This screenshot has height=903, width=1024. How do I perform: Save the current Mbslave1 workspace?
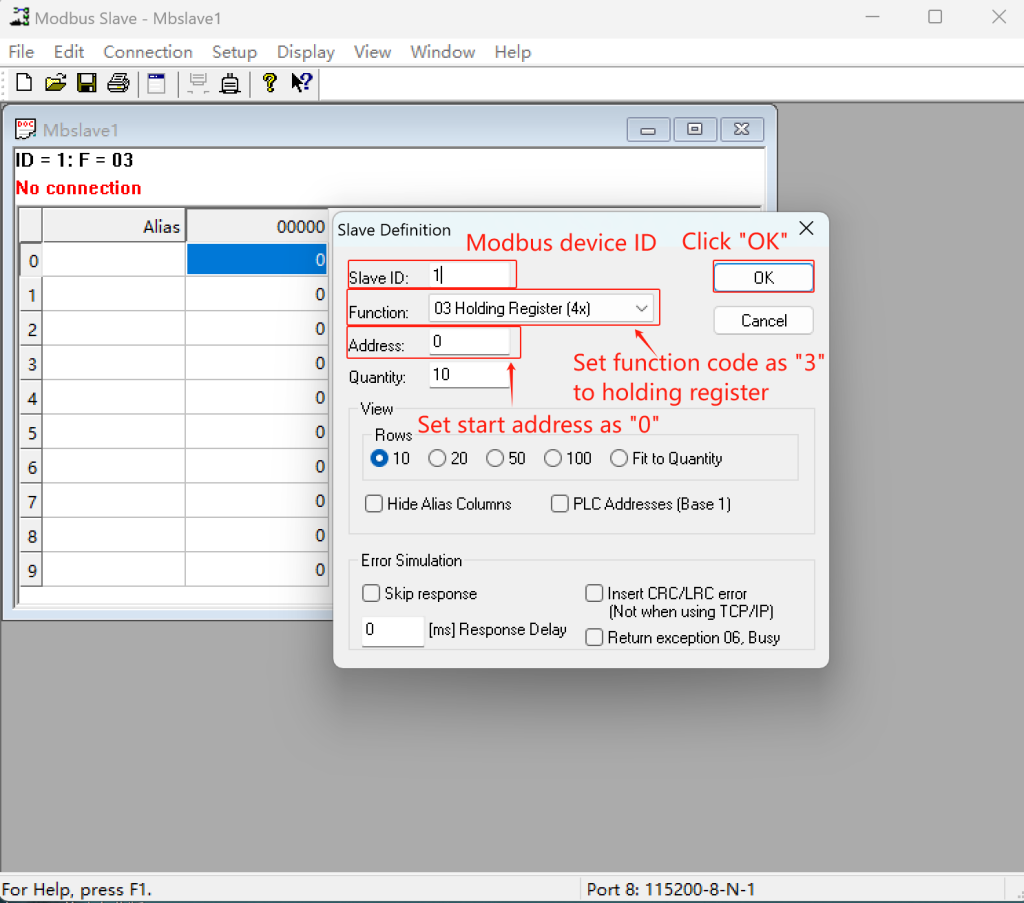point(87,83)
